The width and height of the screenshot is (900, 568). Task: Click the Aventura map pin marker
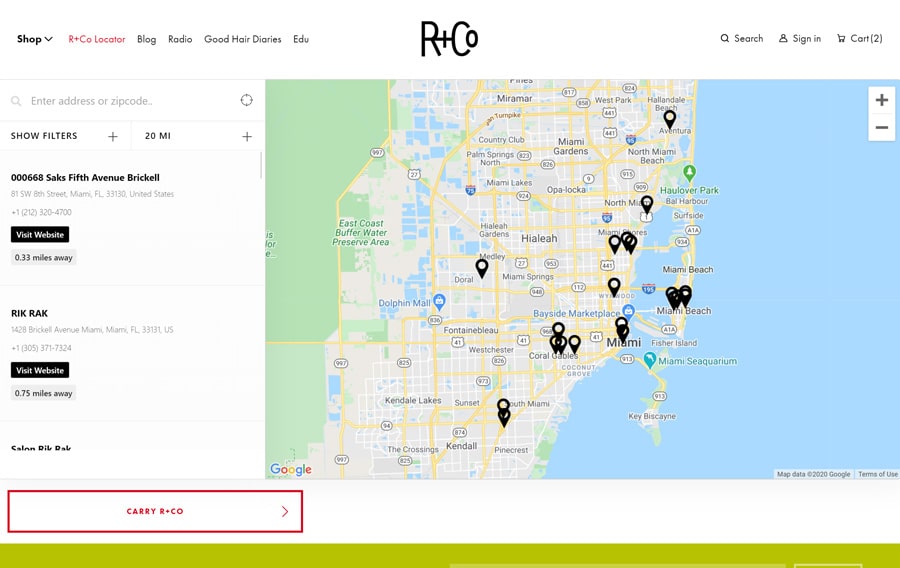point(670,118)
